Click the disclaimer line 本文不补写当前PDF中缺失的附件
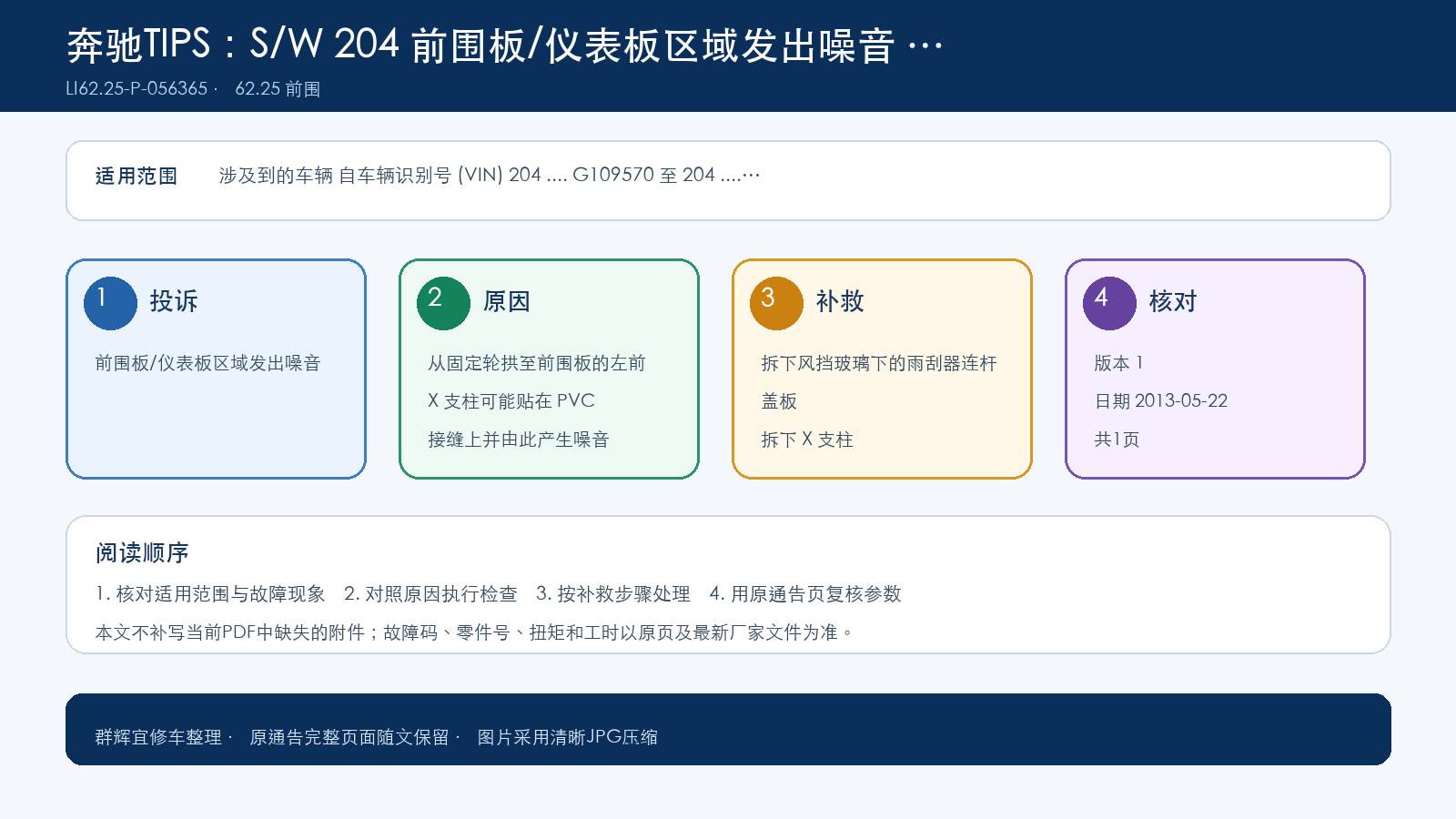Screen dimensions: 1456x819 pos(474,632)
